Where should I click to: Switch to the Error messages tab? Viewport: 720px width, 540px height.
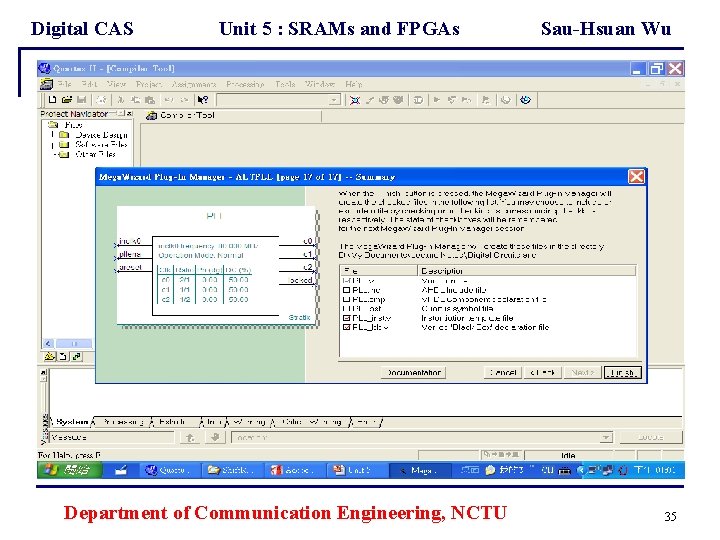366,422
